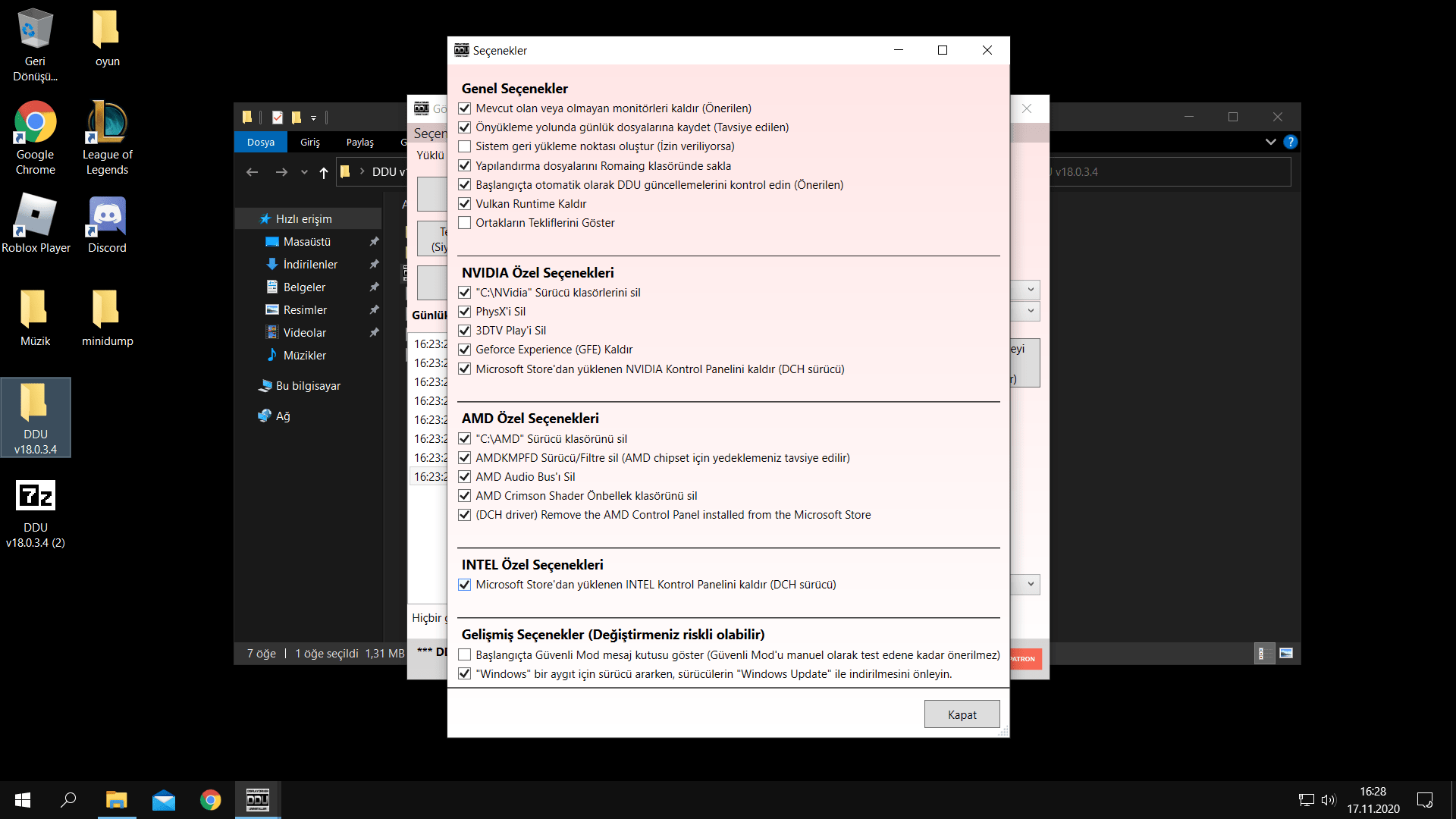The image size is (1456, 819).
Task: Open the quick access toolbar customize dropdown
Action: pos(313,118)
